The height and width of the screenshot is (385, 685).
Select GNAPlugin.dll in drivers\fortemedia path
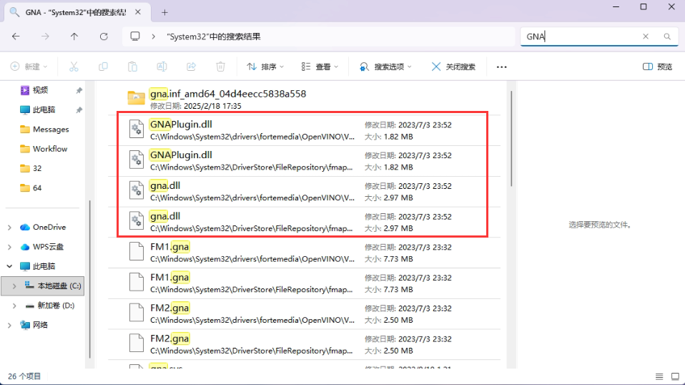point(304,130)
